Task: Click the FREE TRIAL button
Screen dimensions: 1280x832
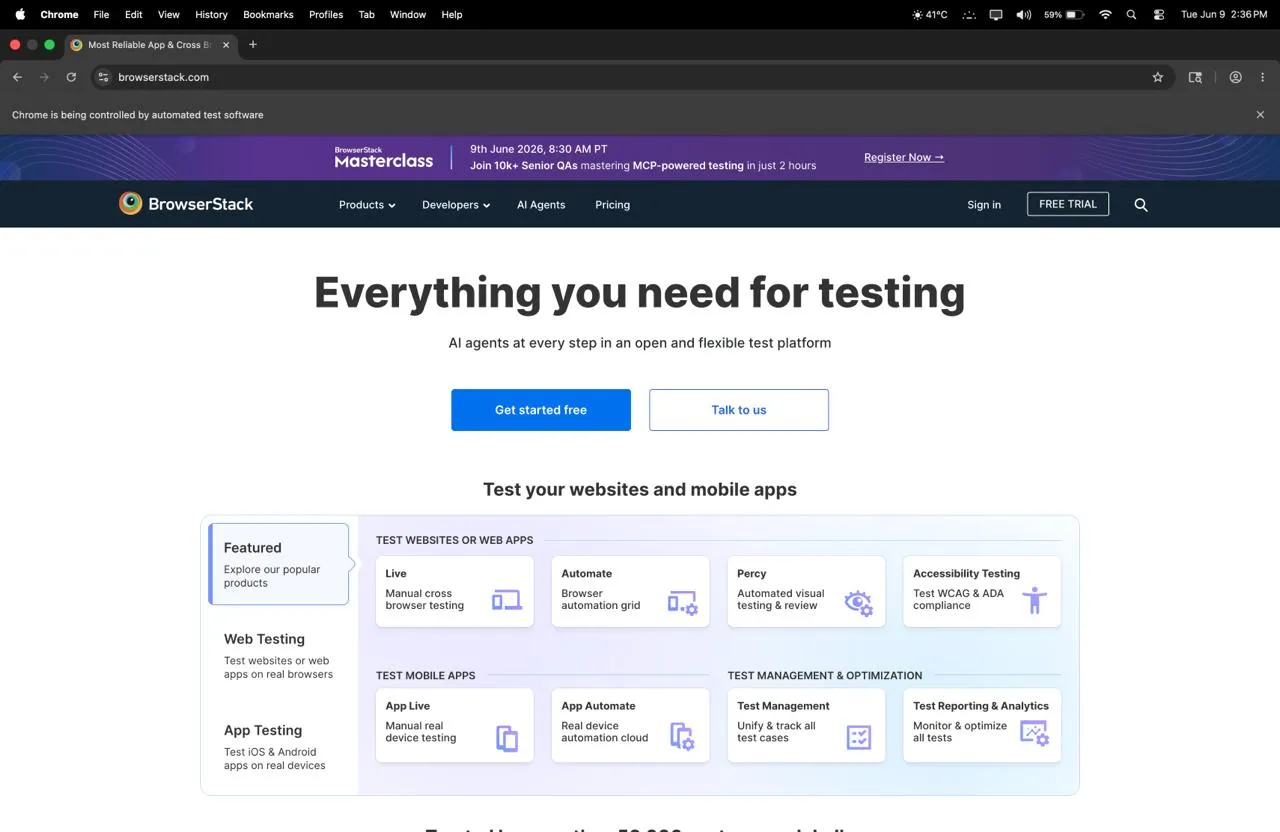Action: click(1068, 204)
